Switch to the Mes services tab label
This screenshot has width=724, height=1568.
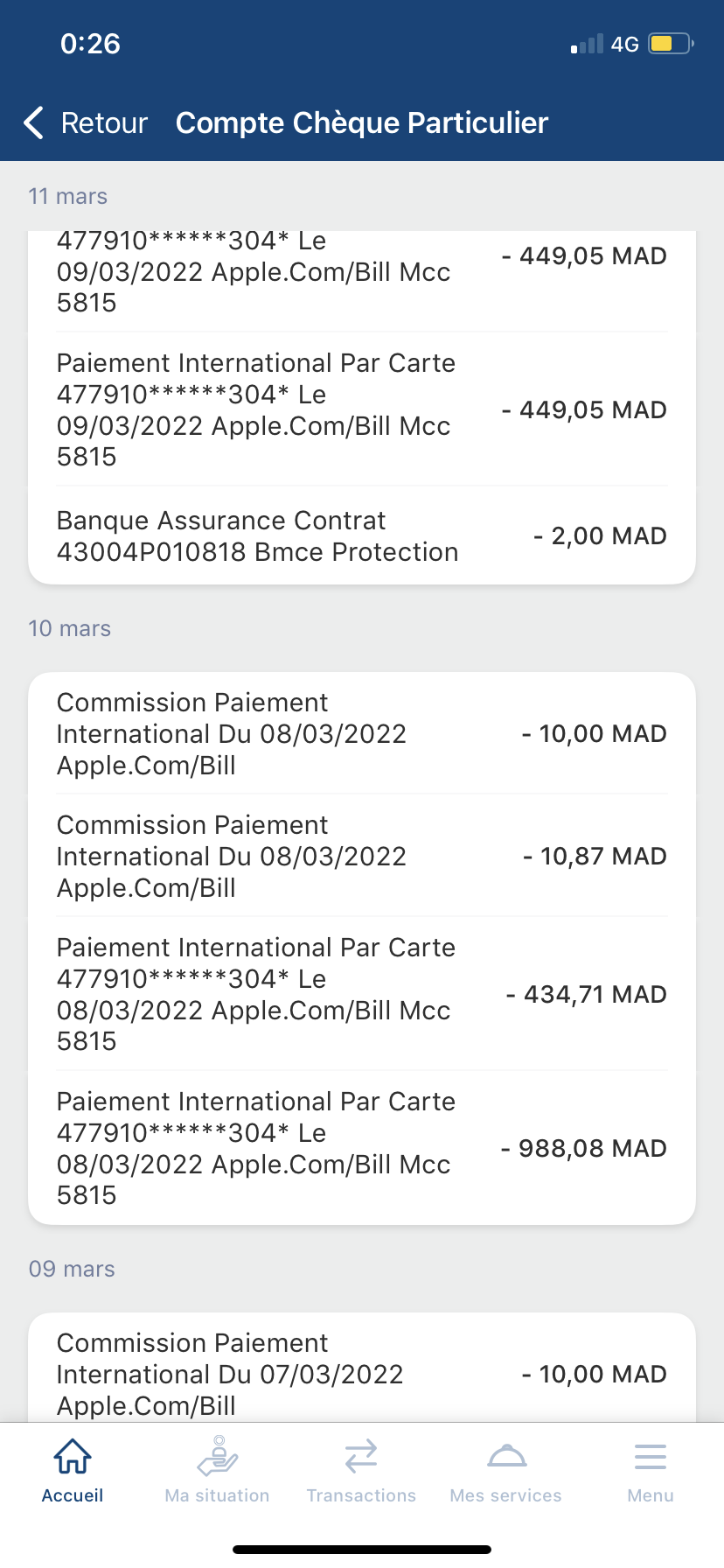click(505, 1495)
